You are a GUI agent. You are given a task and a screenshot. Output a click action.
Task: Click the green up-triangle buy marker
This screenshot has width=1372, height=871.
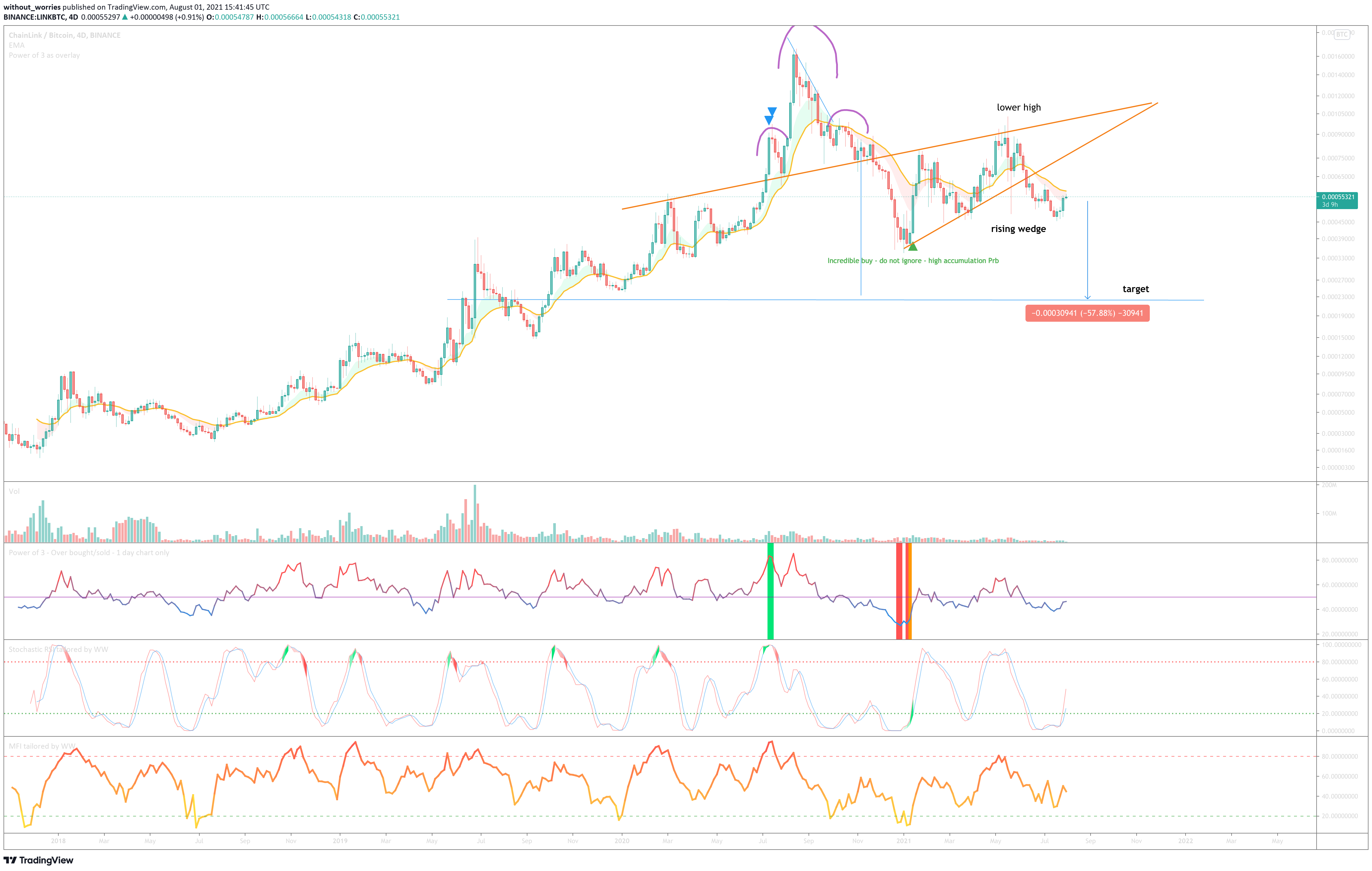pyautogui.click(x=913, y=246)
